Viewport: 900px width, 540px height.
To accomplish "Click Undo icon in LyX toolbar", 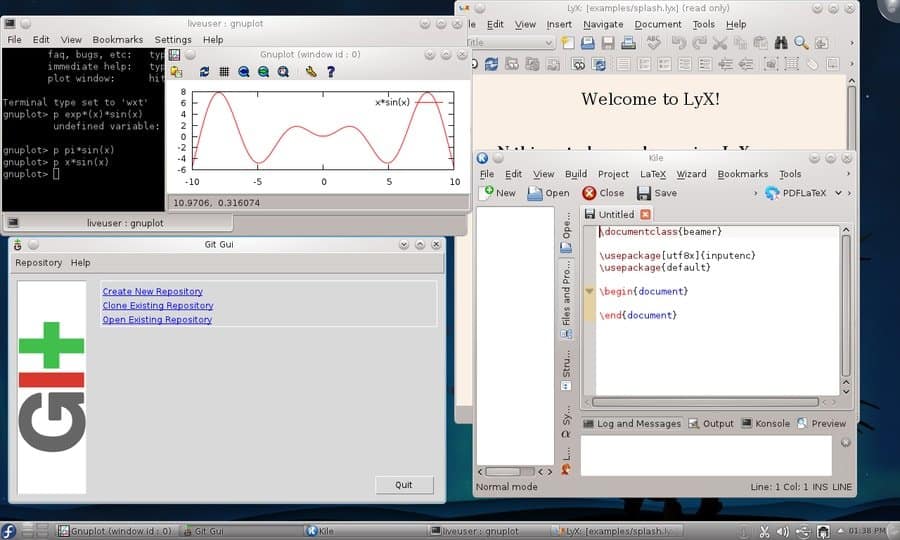I will 679,42.
